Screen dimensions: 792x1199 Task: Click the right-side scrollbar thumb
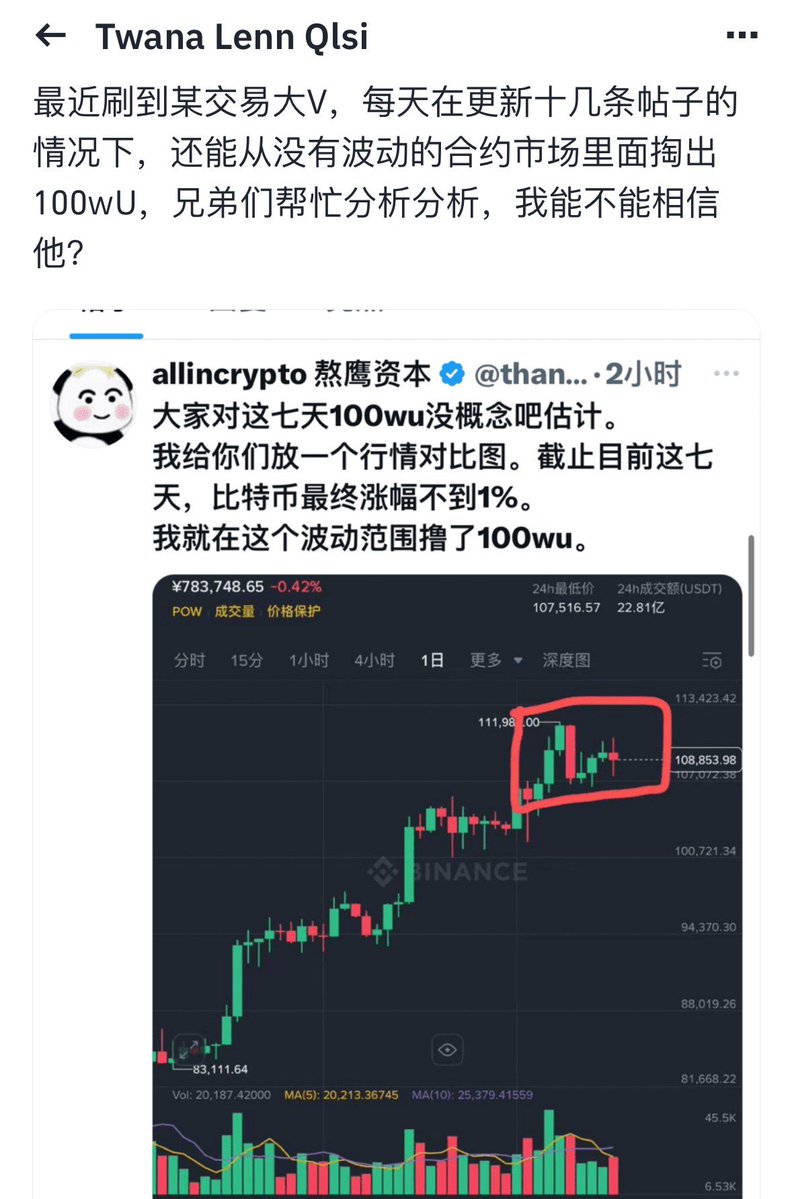[x=751, y=596]
